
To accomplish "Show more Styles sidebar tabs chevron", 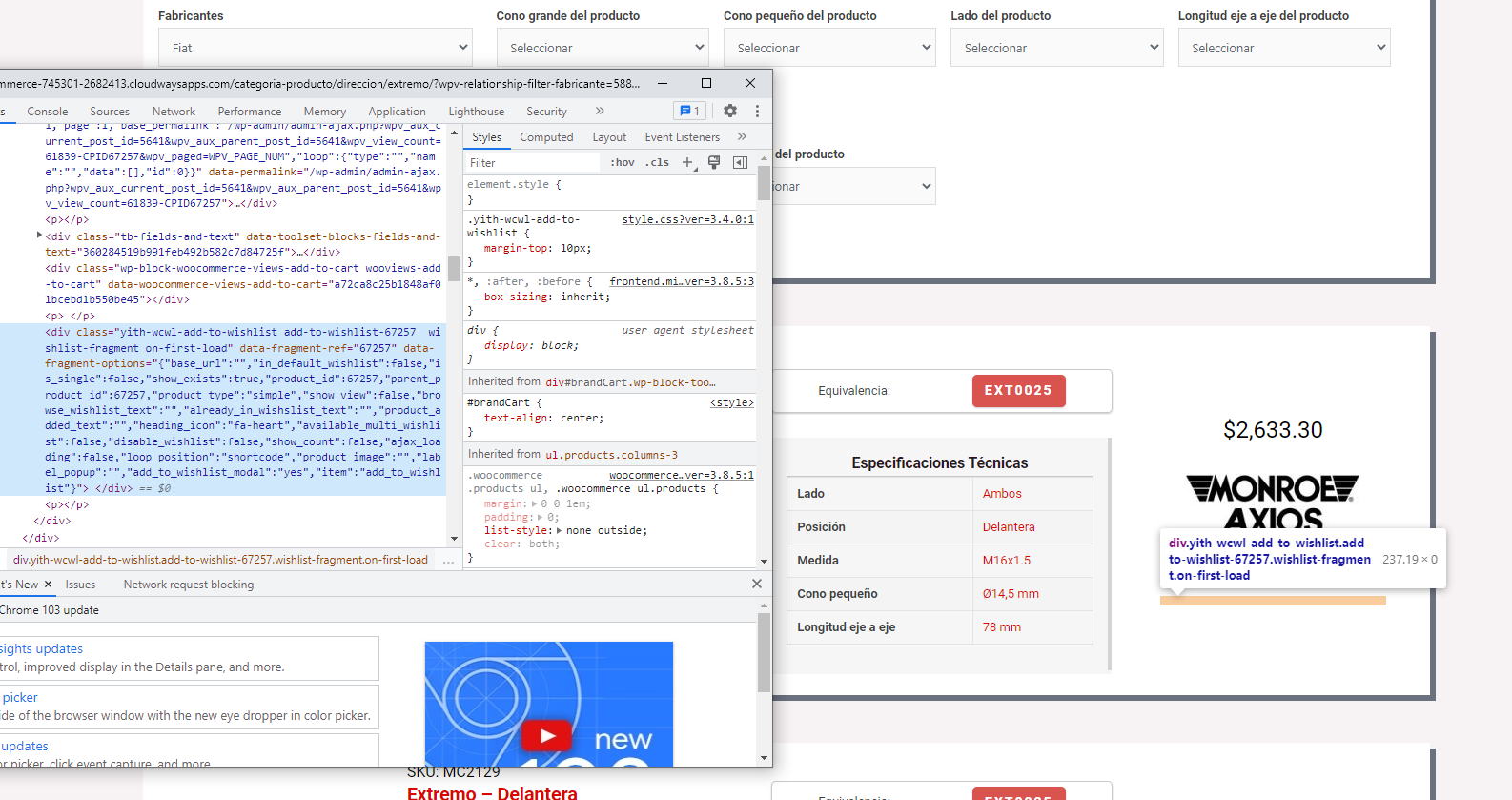I will pyautogui.click(x=742, y=136).
